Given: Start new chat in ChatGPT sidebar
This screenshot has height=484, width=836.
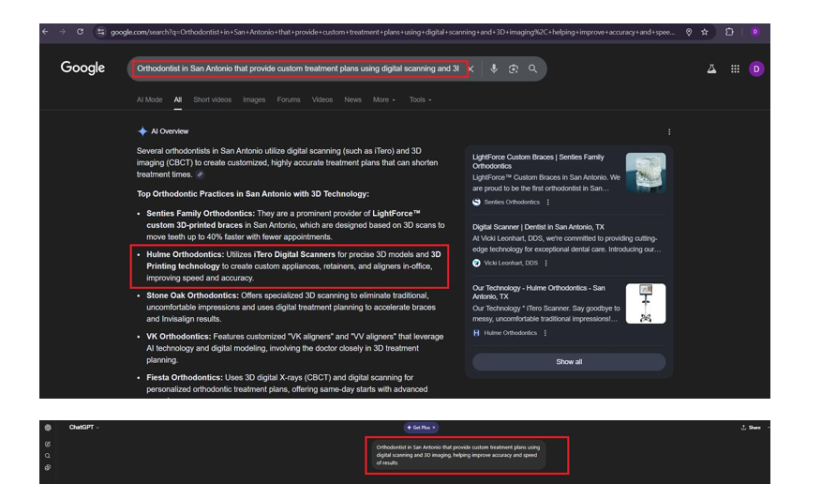Looking at the screenshot, I should pyautogui.click(x=48, y=444).
